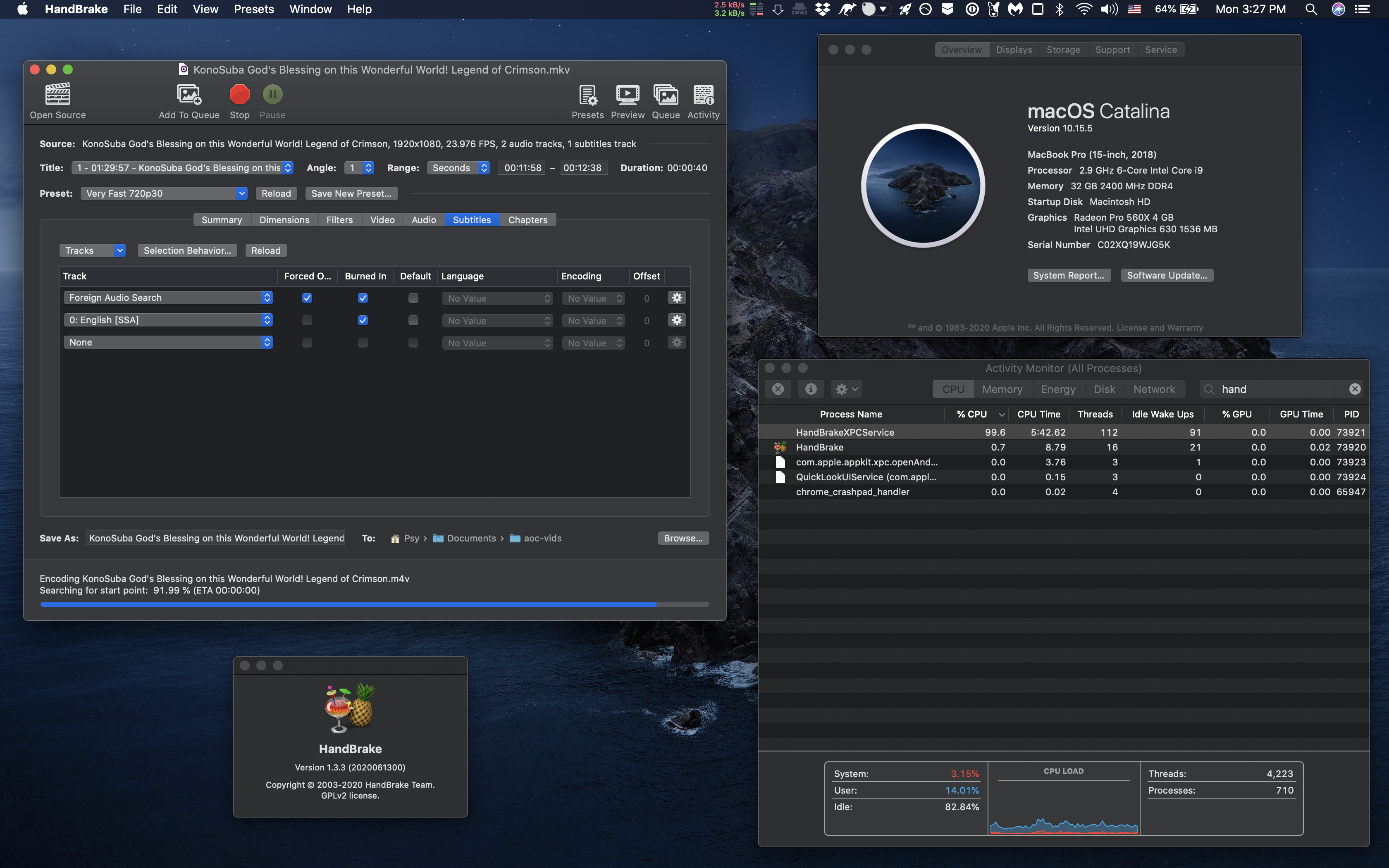Image resolution: width=1389 pixels, height=868 pixels.
Task: Toggle Forced Only checkbox in None row
Action: [x=307, y=343]
